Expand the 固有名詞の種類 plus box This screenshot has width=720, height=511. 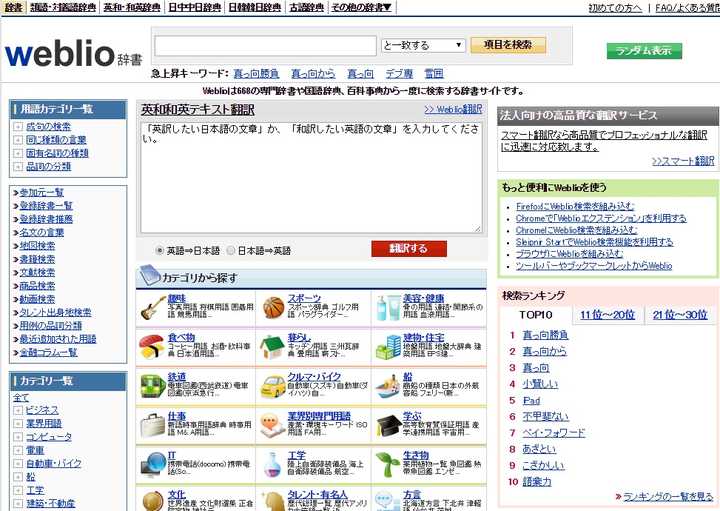(18, 153)
